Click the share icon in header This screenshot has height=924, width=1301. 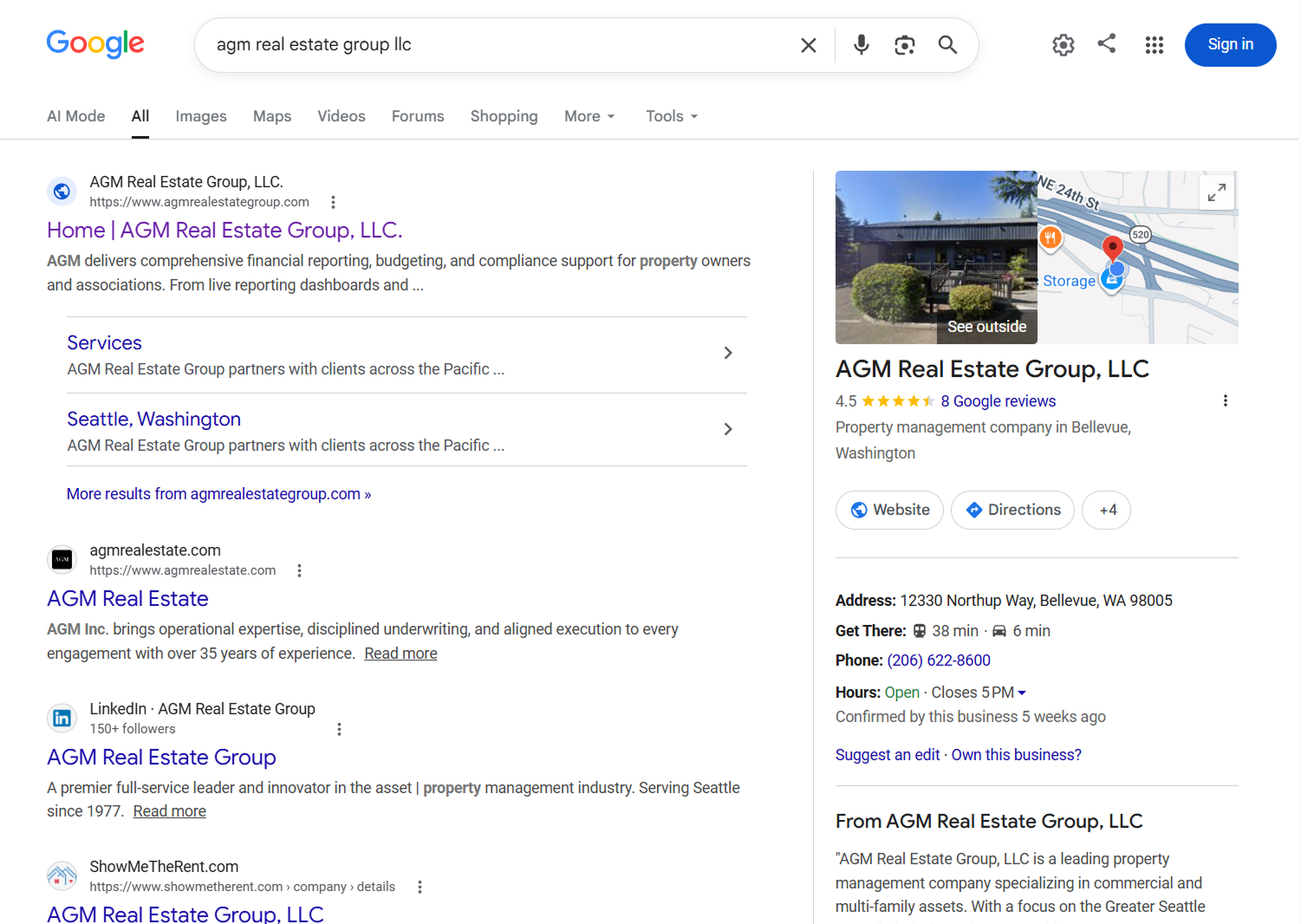(1107, 43)
